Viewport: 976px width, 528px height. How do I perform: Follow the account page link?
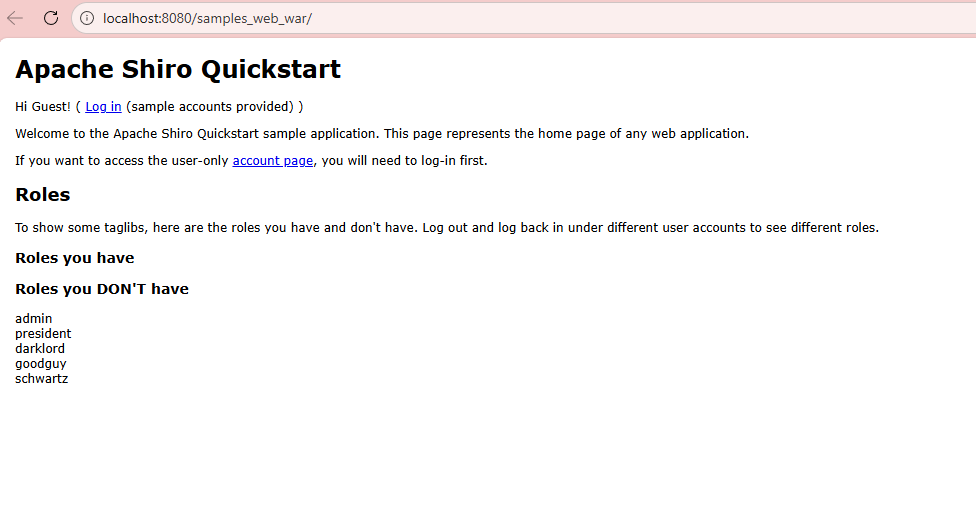[272, 161]
